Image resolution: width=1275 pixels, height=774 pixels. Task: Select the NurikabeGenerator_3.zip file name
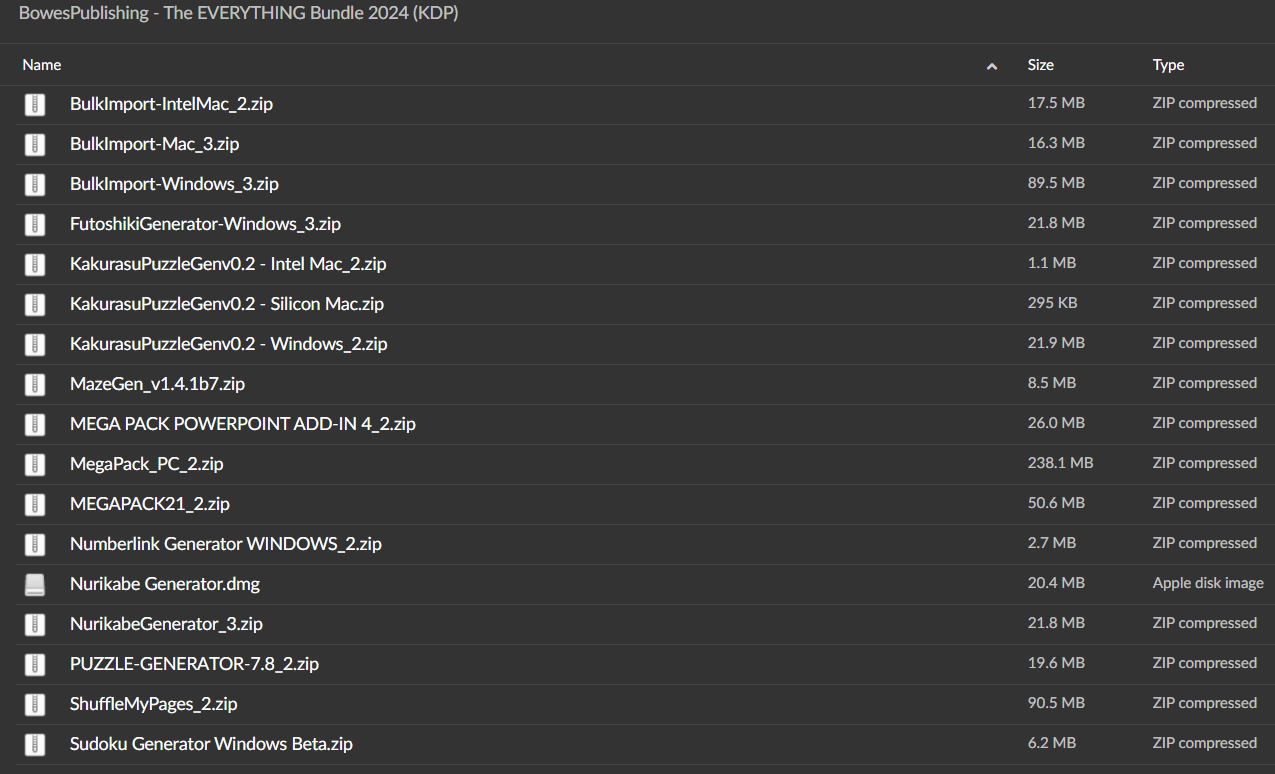tap(166, 624)
